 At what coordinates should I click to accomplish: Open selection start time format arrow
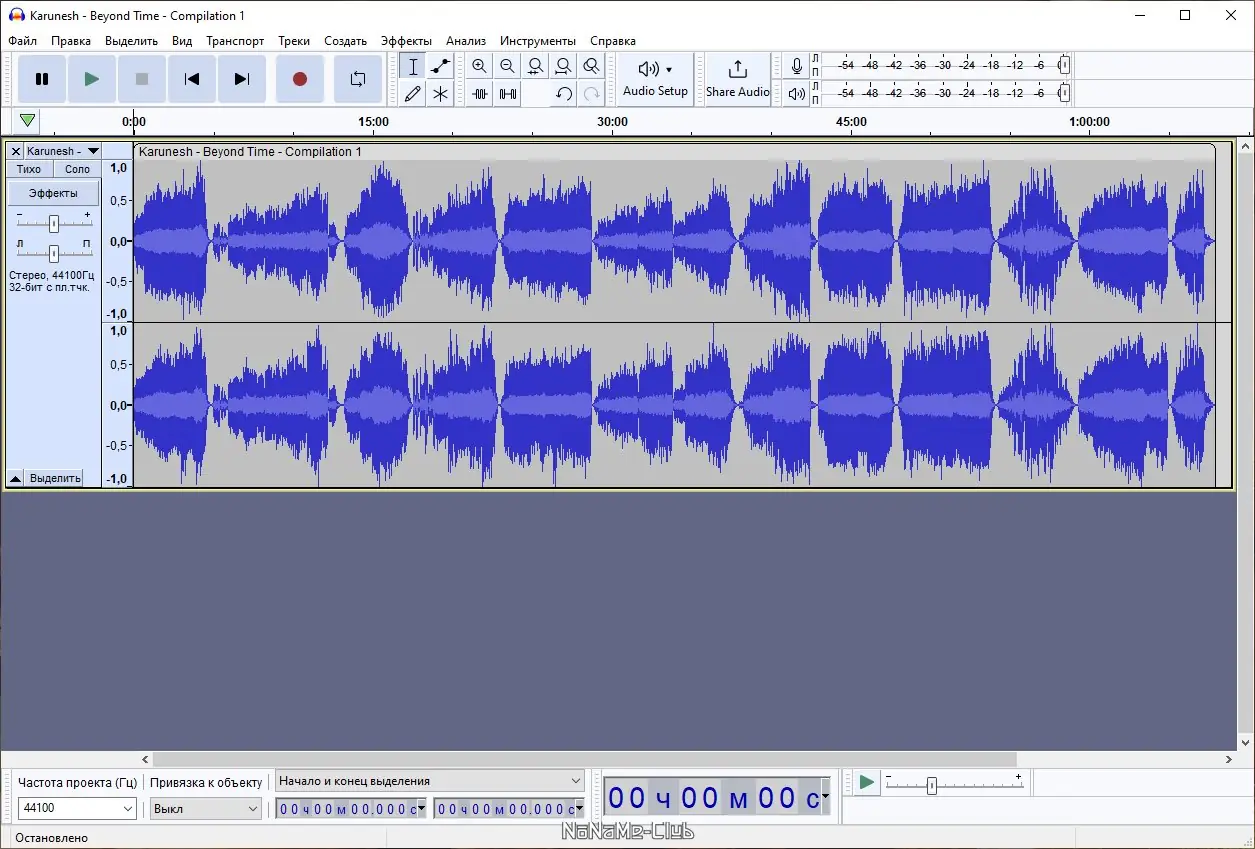point(421,808)
